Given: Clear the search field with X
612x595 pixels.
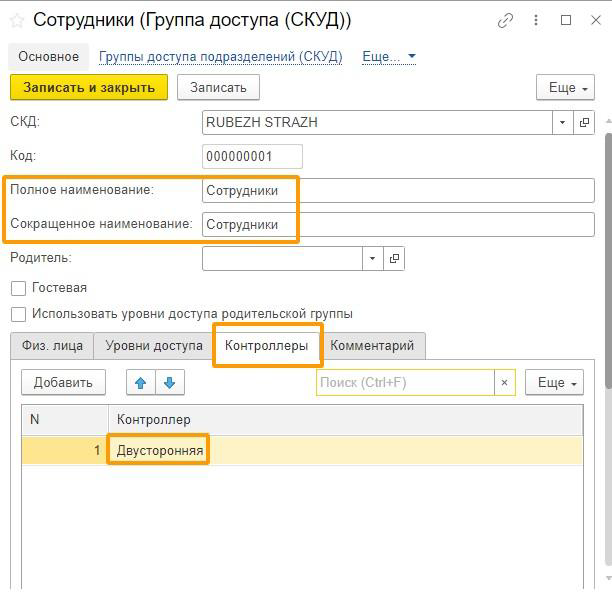Looking at the screenshot, I should coord(505,383).
